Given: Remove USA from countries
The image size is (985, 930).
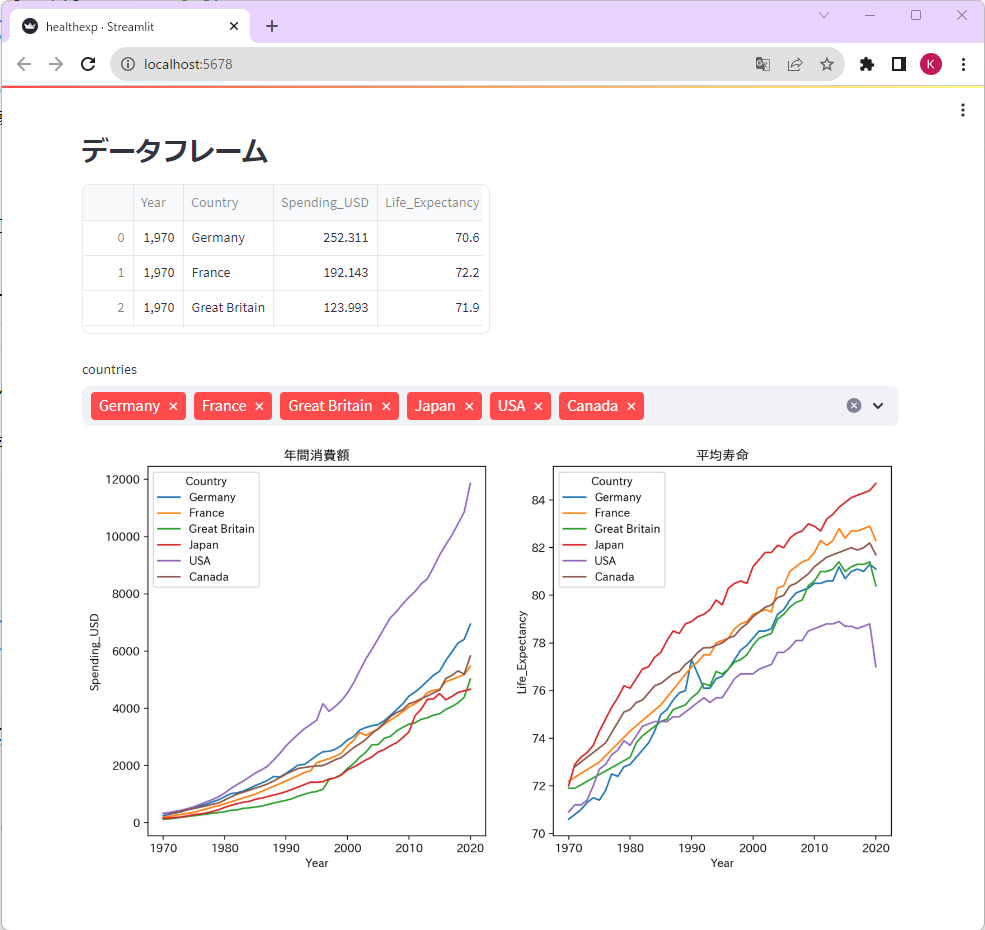Looking at the screenshot, I should [x=538, y=407].
